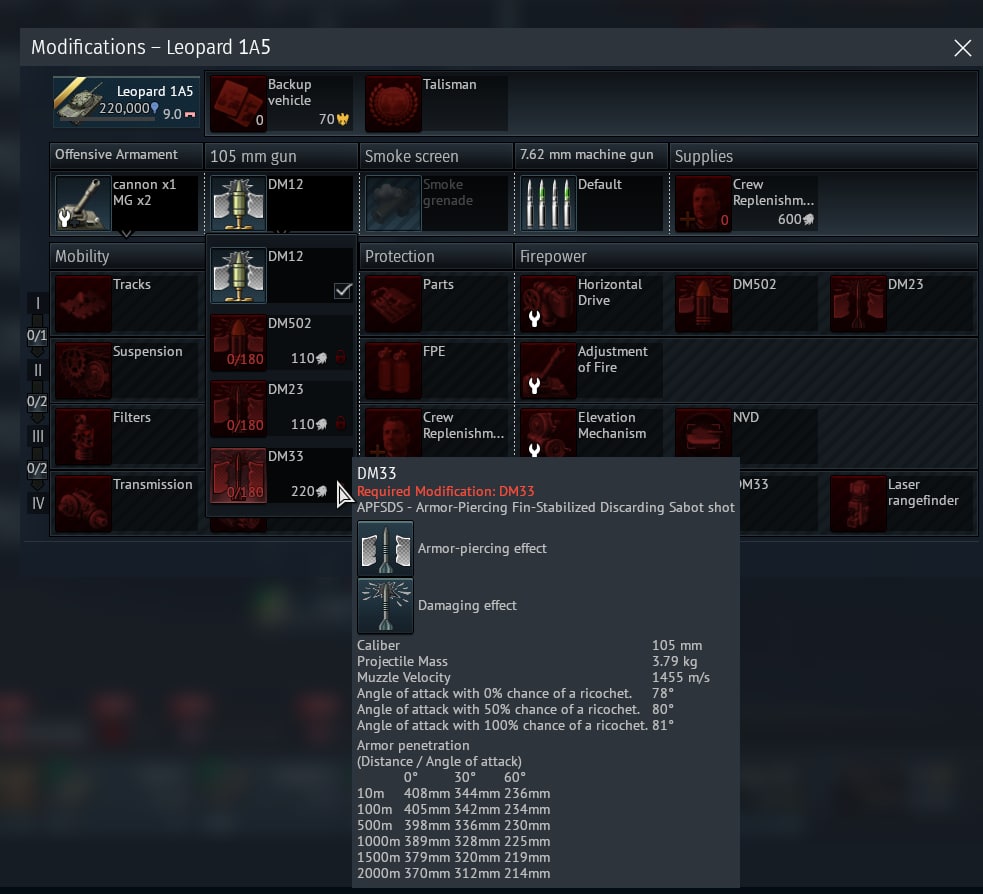Open the 105 mm gun DM12 ammo selector
The height and width of the screenshot is (894, 983).
click(x=281, y=203)
